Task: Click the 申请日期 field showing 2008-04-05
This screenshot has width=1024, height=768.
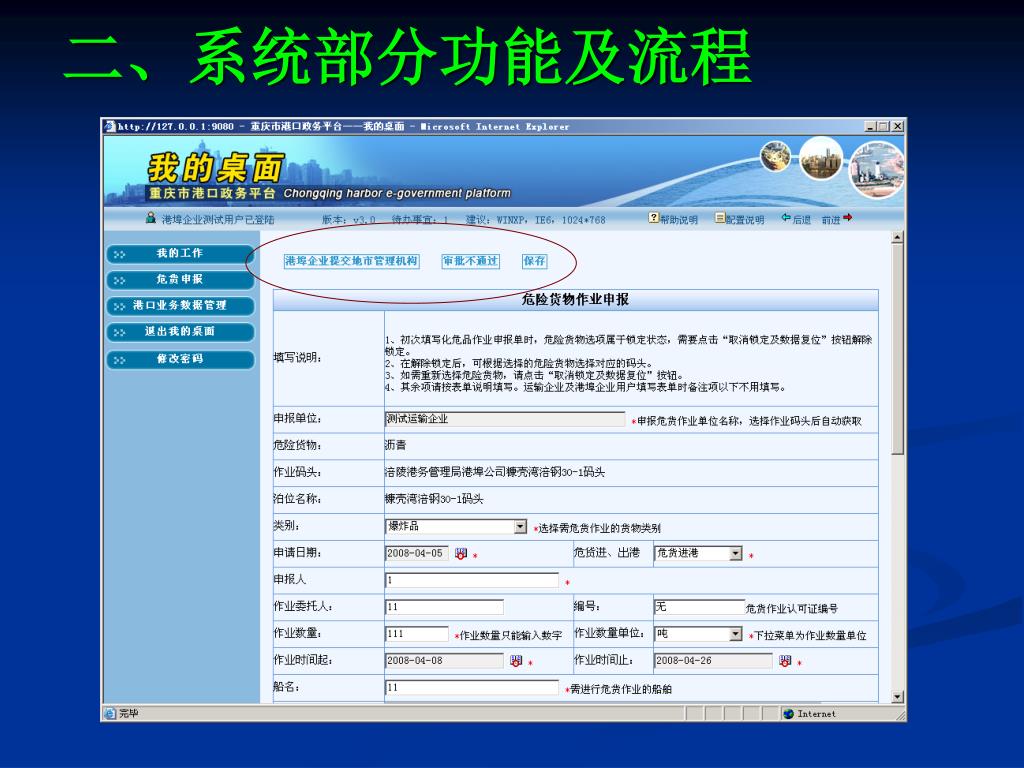Action: click(x=417, y=553)
